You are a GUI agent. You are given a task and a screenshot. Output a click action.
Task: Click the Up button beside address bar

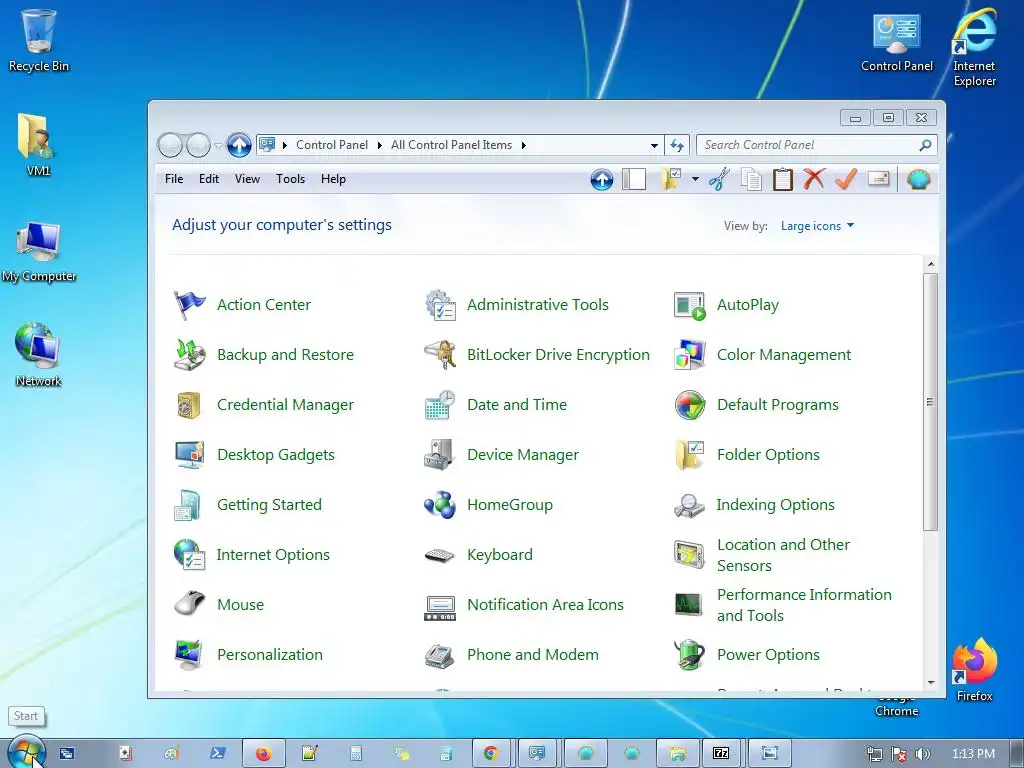(239, 145)
